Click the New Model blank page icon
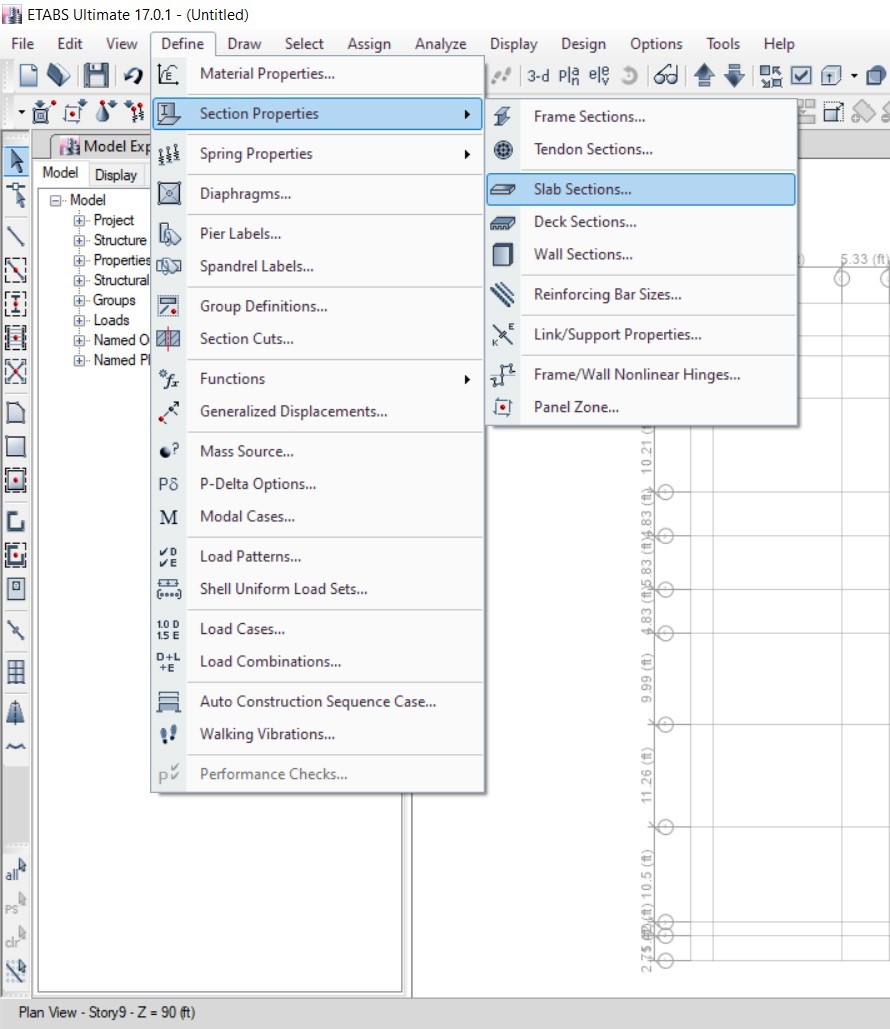The width and height of the screenshot is (890, 1029). (x=29, y=76)
